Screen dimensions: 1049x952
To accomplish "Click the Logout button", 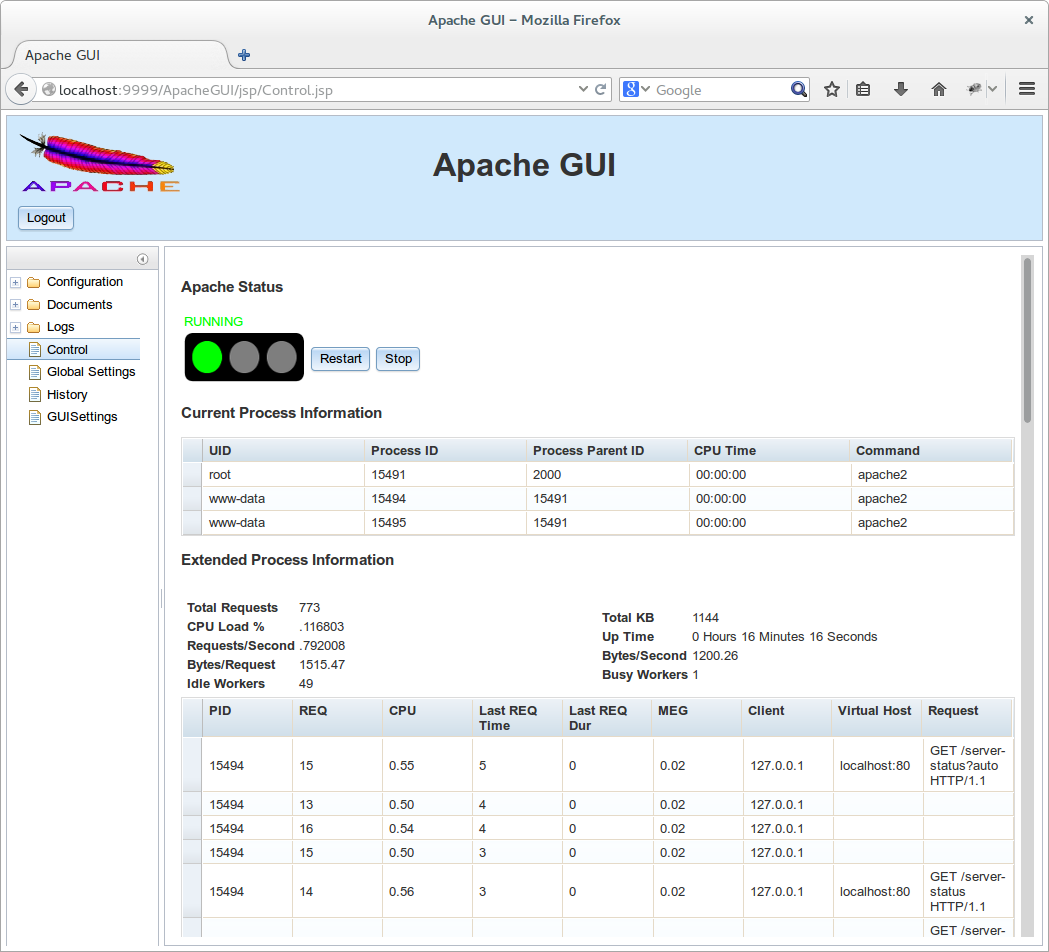I will pyautogui.click(x=45, y=218).
